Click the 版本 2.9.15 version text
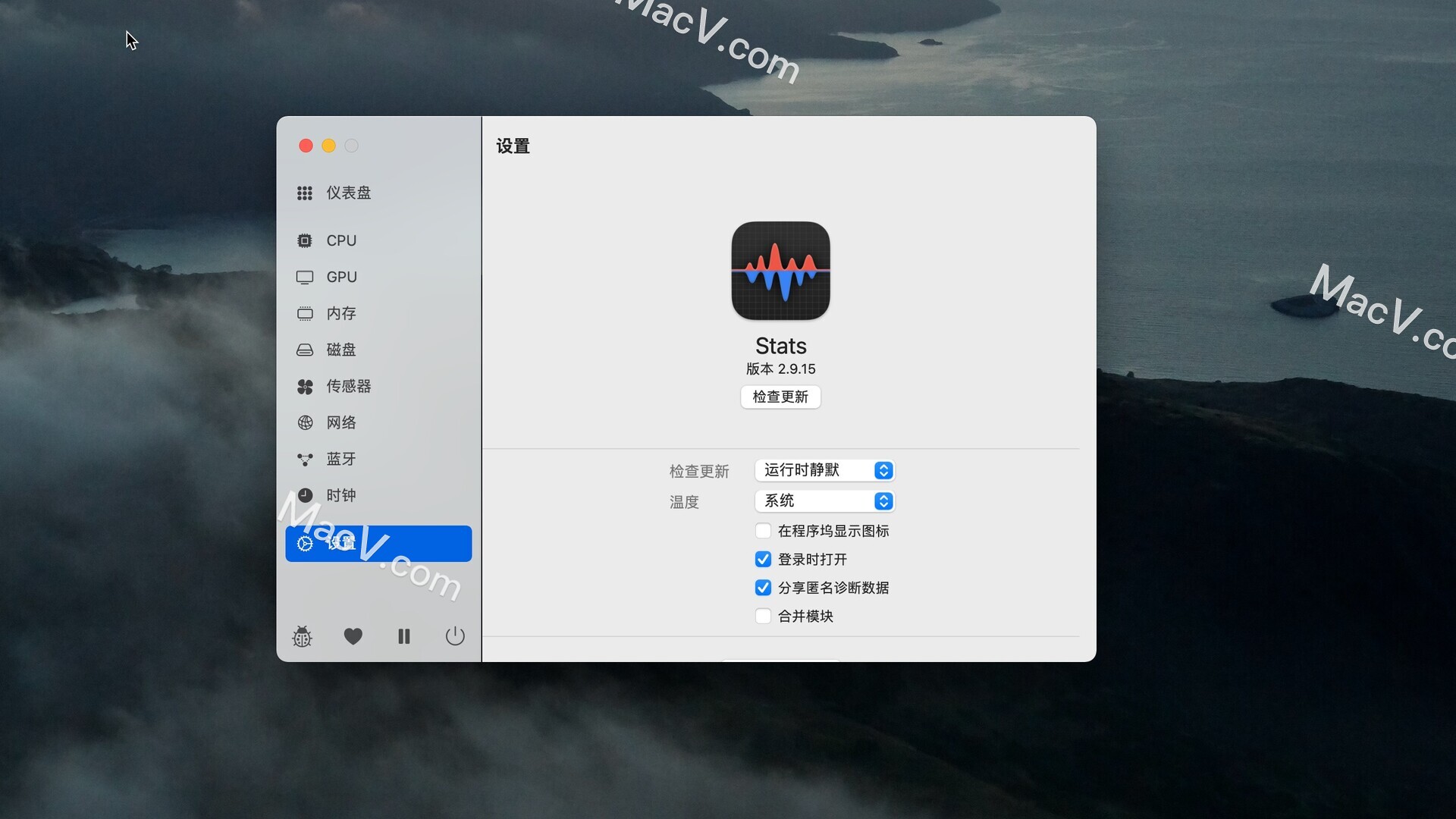 tap(780, 369)
